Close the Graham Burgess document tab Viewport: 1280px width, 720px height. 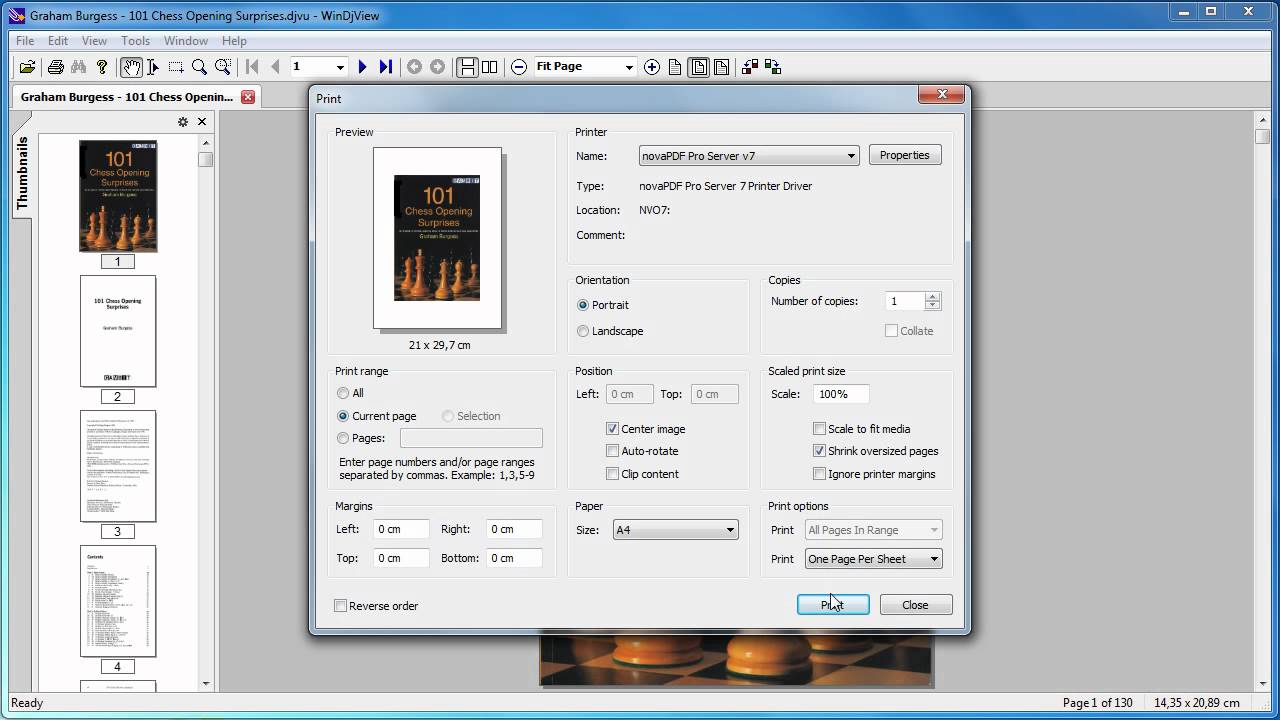coord(248,97)
